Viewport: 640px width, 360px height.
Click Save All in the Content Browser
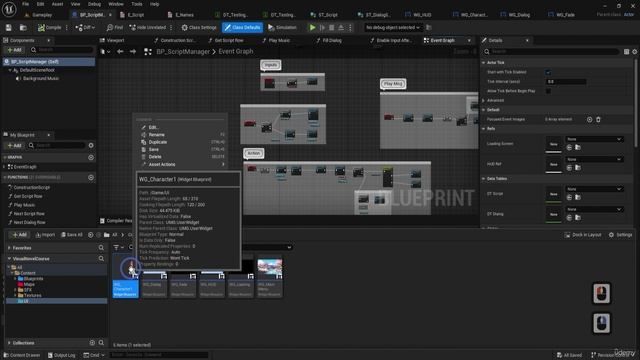coord(72,235)
